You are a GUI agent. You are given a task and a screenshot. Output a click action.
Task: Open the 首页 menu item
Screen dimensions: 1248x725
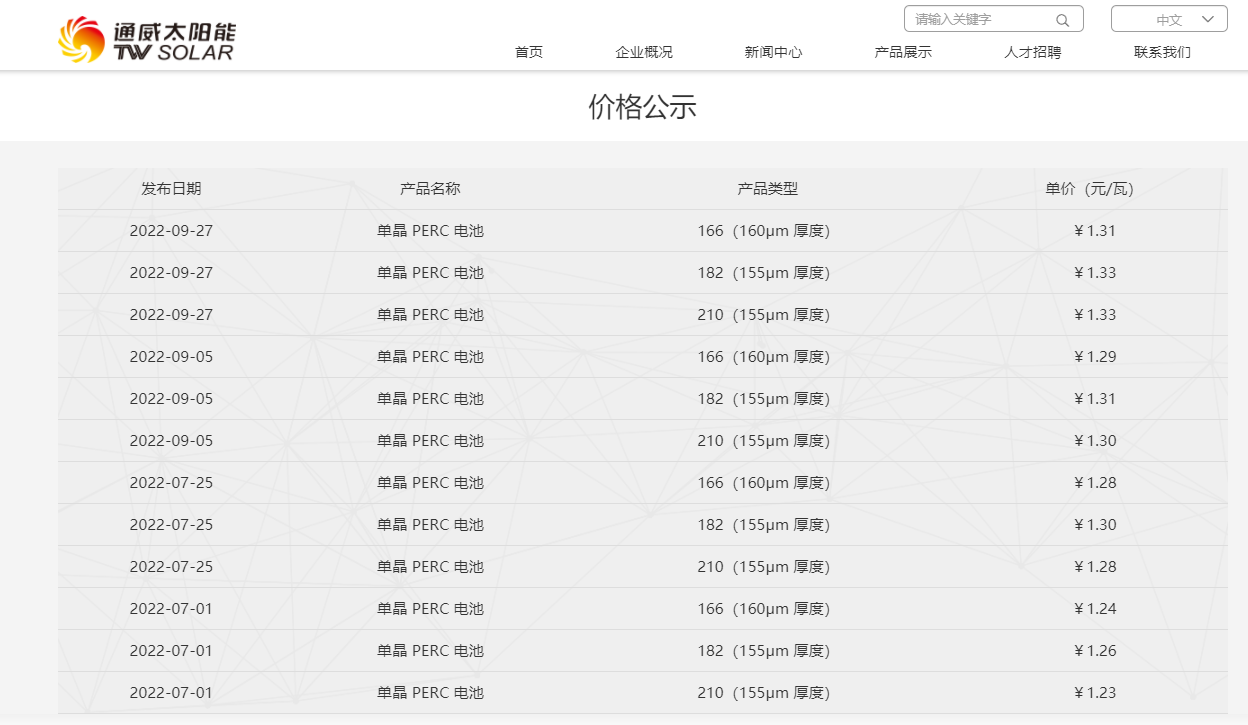click(x=528, y=52)
